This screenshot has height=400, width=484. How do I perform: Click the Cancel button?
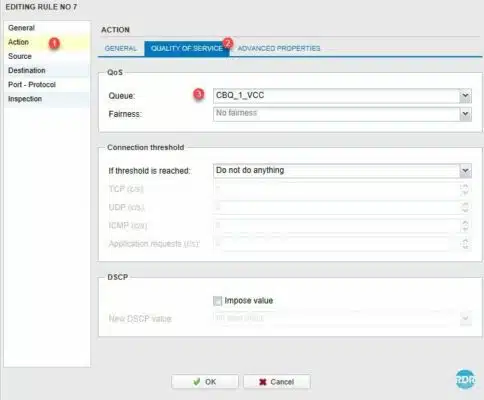pos(277,382)
